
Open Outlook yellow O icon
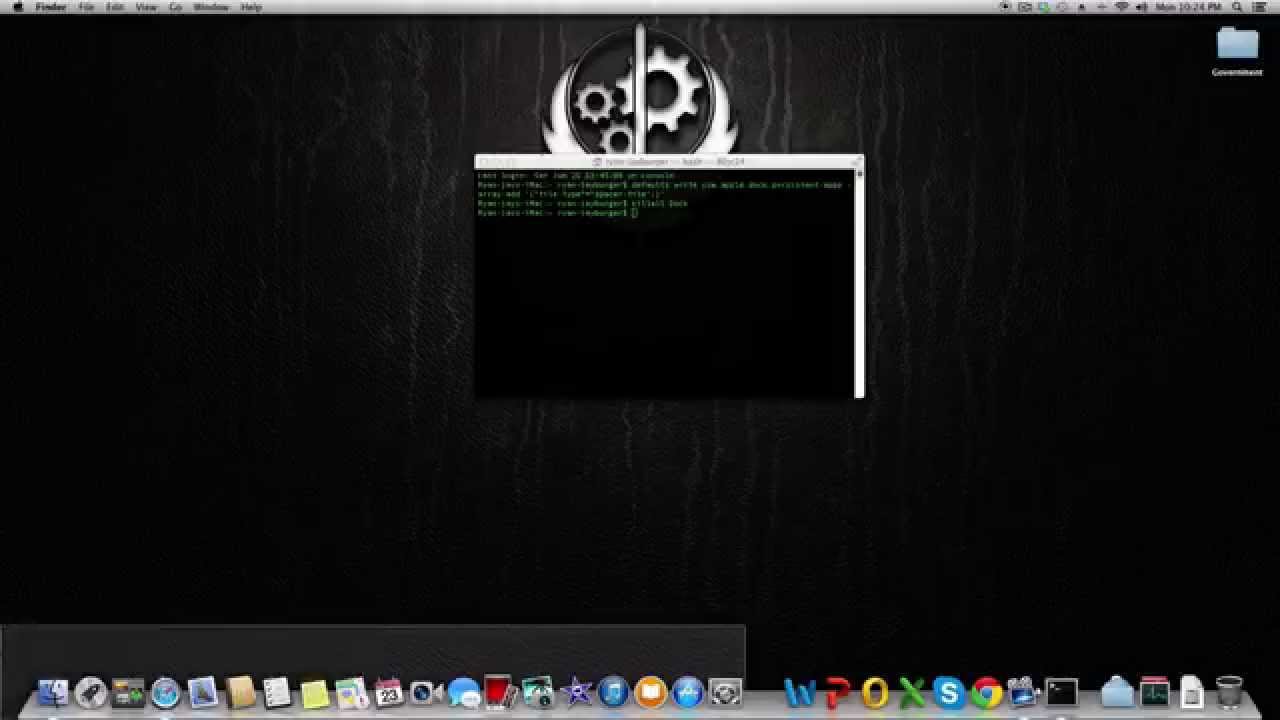pyautogui.click(x=875, y=692)
